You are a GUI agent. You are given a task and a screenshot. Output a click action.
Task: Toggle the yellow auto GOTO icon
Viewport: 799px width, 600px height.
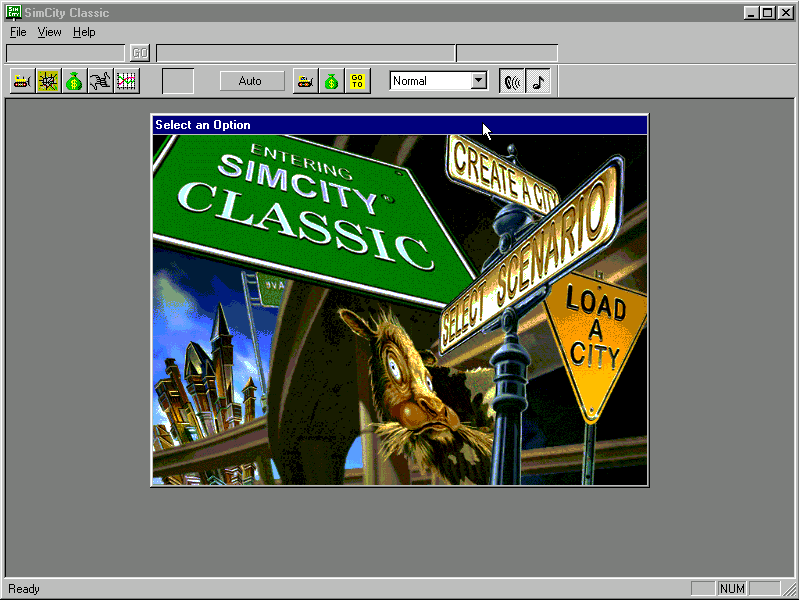357,82
